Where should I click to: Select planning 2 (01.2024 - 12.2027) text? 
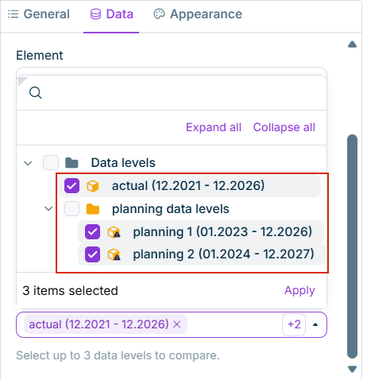pos(223,254)
